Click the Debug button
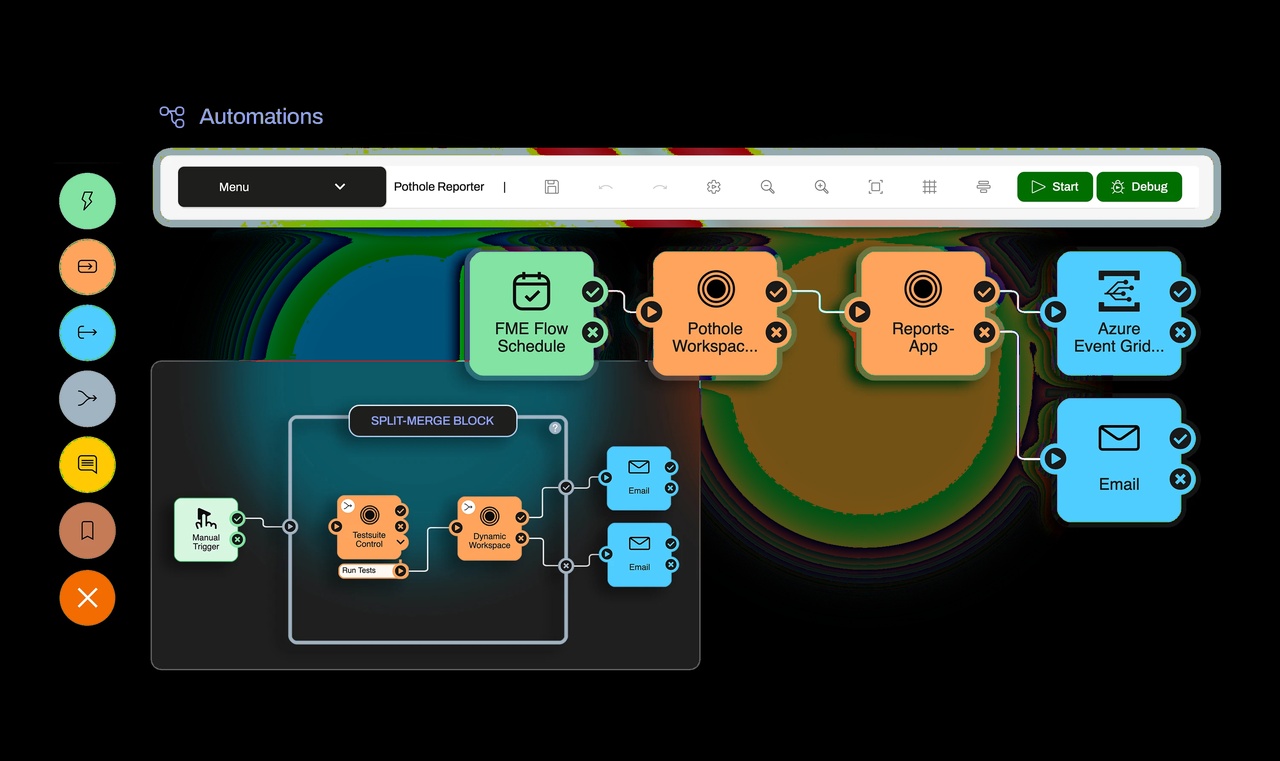This screenshot has height=761, width=1280. [x=1139, y=187]
